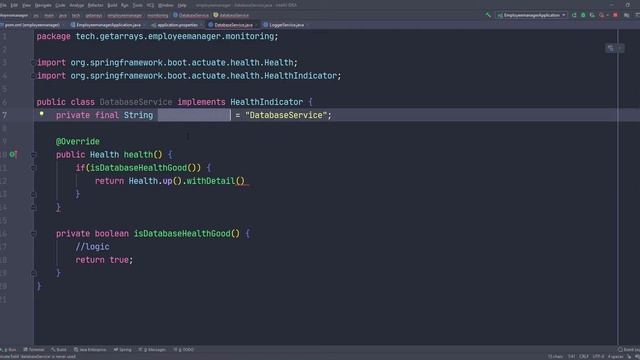Open the Build menu
Viewport: 640px width, 360px height.
112,5
